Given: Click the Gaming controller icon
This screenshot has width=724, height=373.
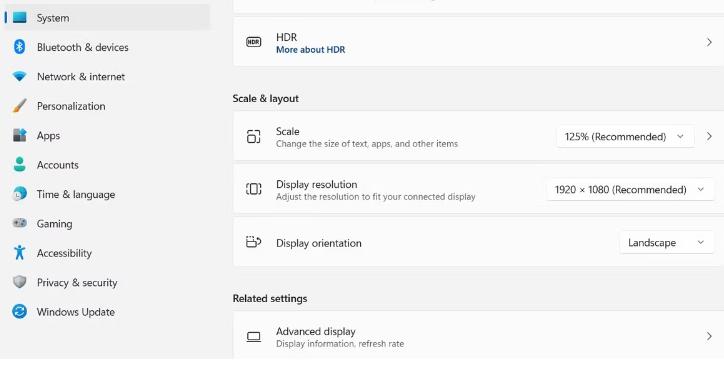Looking at the screenshot, I should [x=19, y=223].
